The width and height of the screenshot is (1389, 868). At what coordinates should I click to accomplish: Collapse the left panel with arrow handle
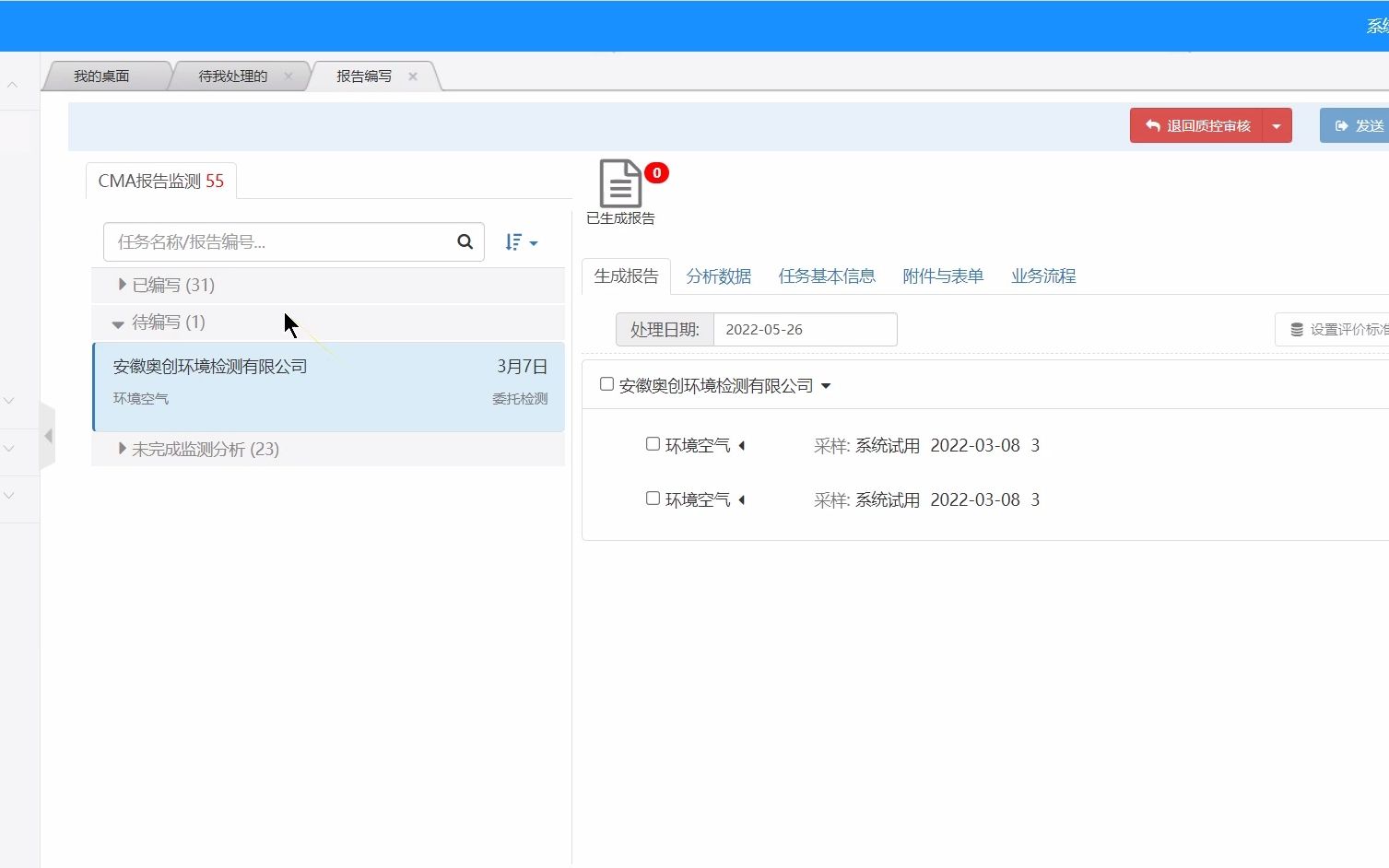(48, 436)
